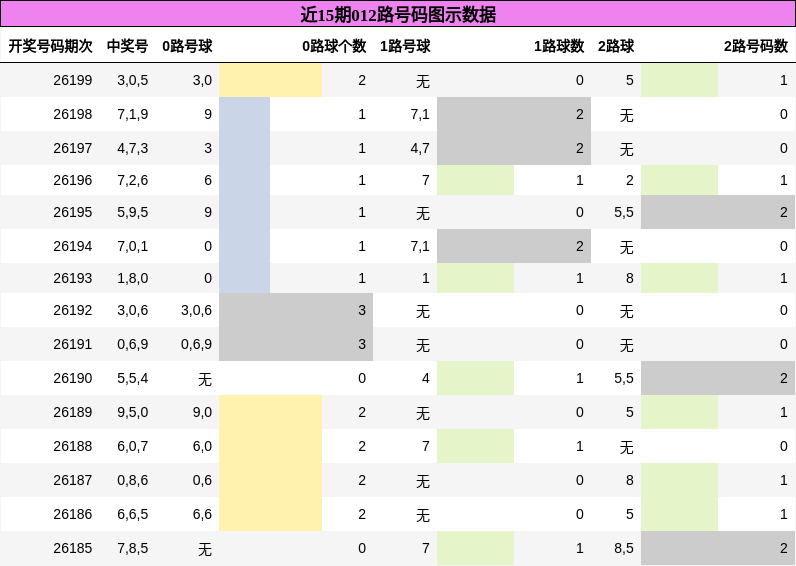Image resolution: width=796 pixels, height=566 pixels.
Task: Click the yellow 0路 bar in row 26199
Action: tap(270, 80)
